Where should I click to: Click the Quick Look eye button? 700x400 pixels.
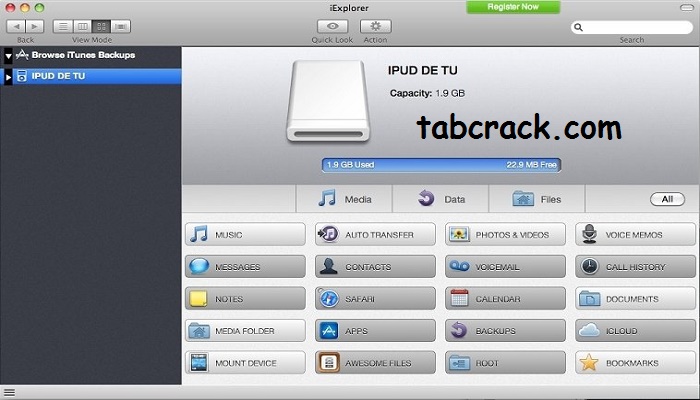click(x=332, y=26)
